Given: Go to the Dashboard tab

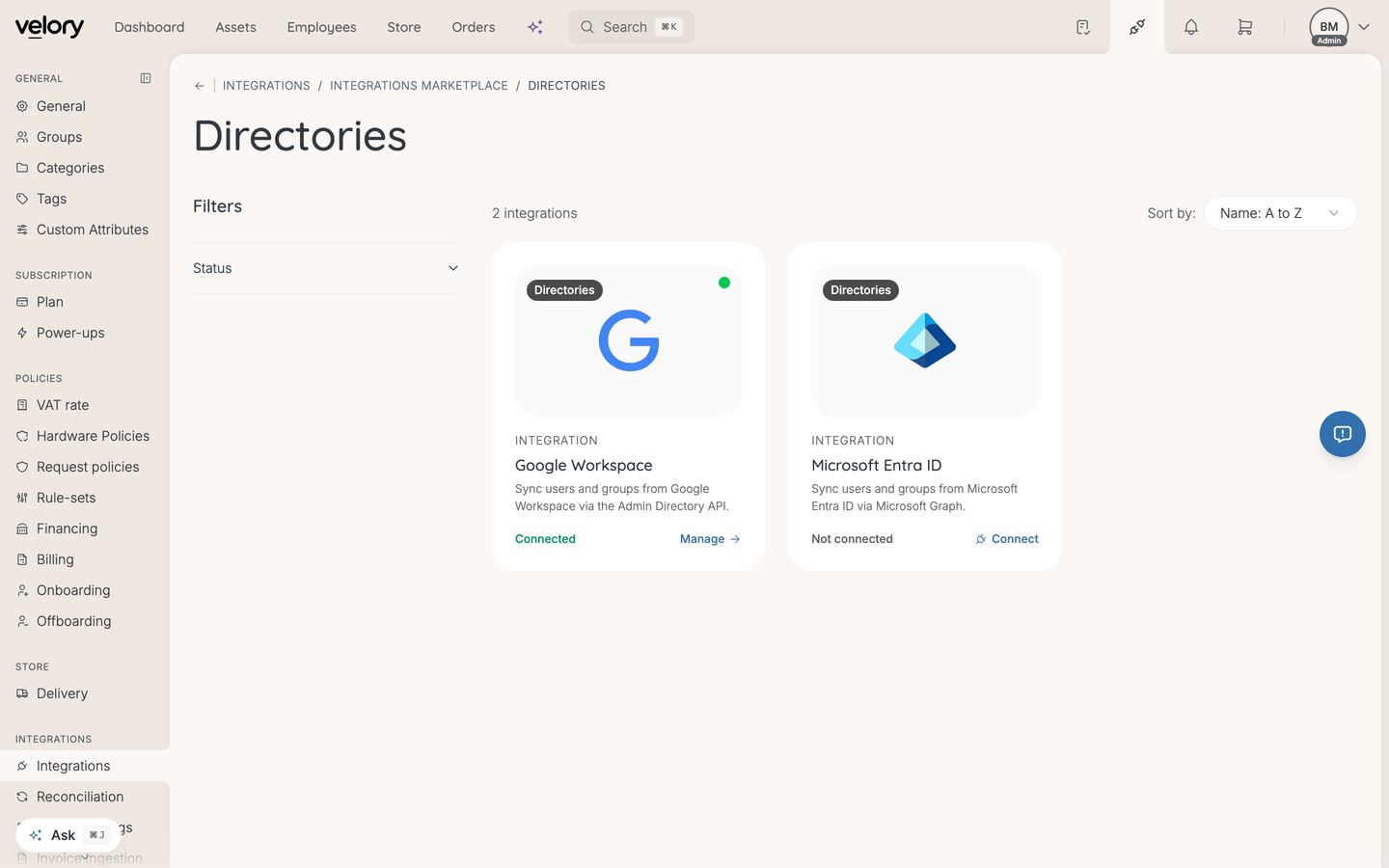Looking at the screenshot, I should (150, 27).
